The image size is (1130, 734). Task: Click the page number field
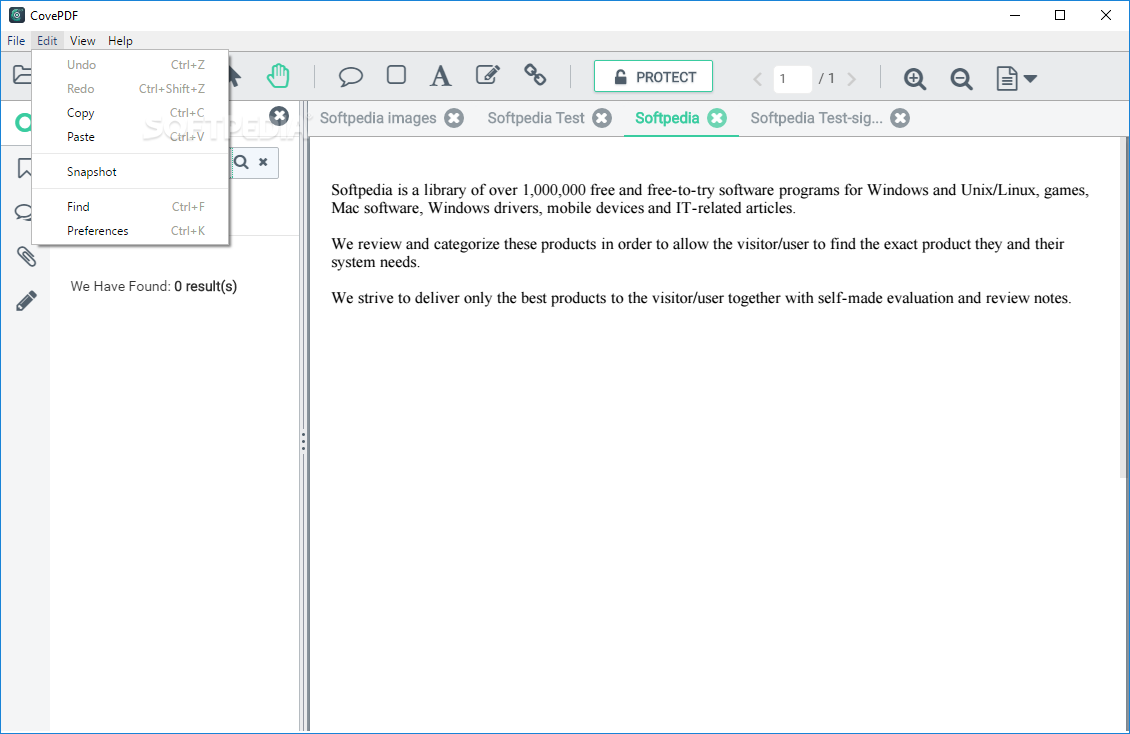(792, 79)
